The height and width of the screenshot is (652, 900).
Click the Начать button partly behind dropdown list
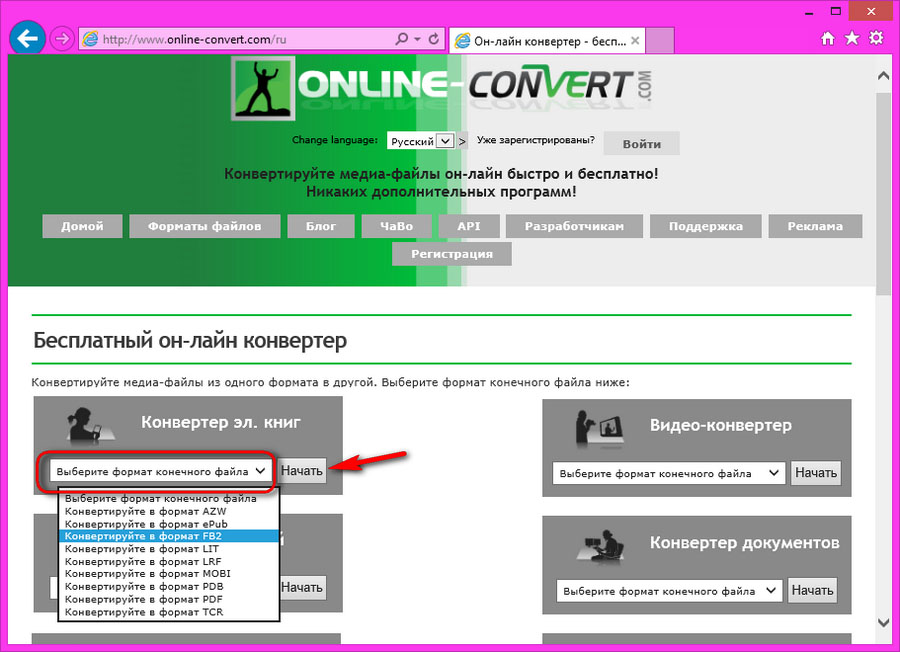click(x=303, y=588)
